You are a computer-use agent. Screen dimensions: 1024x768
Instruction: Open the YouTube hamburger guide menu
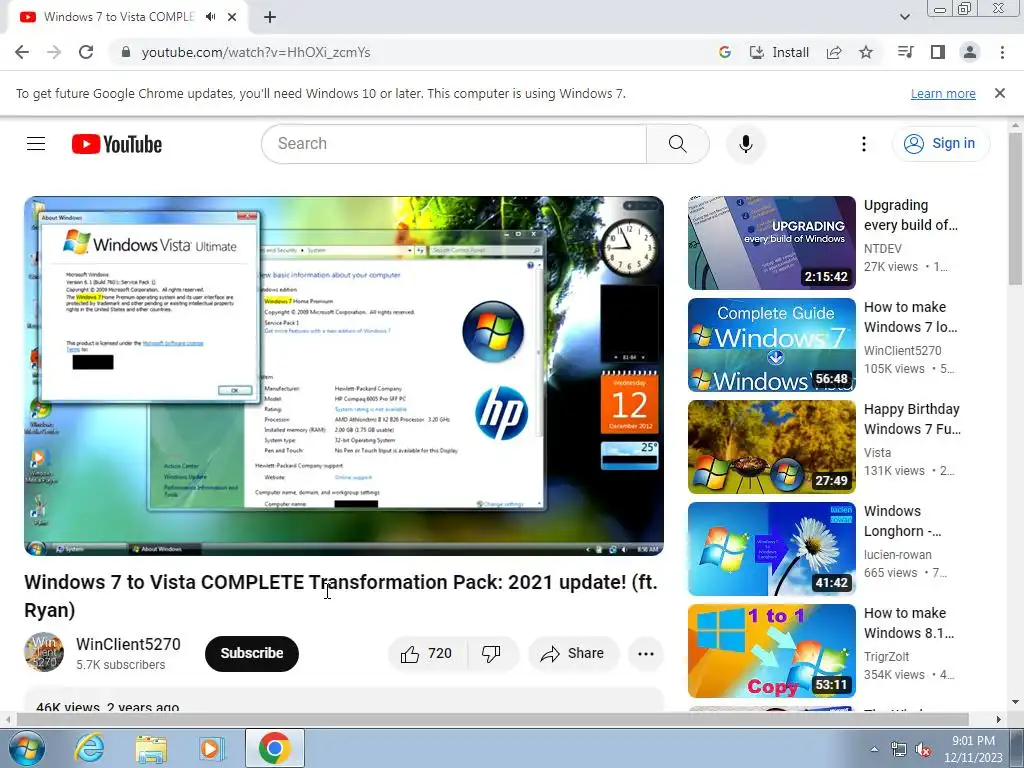[36, 144]
